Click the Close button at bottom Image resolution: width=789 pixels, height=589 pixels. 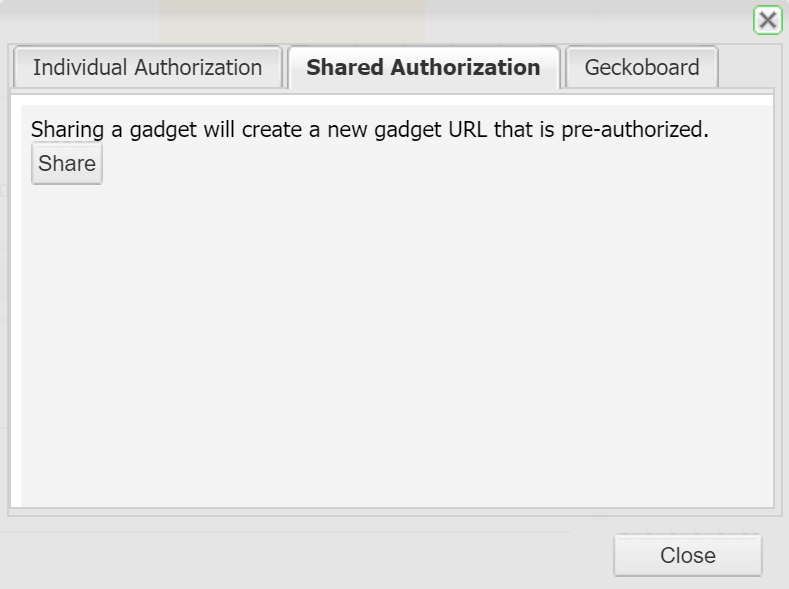(688, 555)
